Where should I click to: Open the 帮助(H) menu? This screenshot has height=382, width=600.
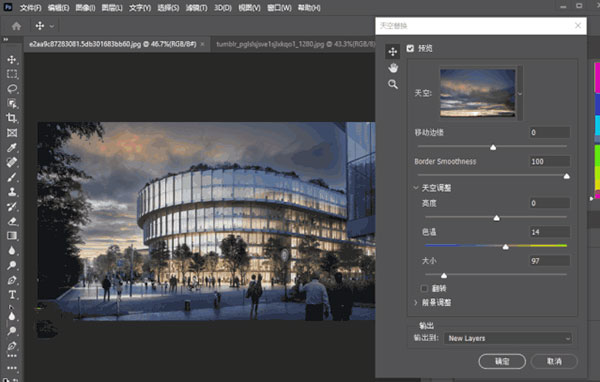tap(309, 8)
